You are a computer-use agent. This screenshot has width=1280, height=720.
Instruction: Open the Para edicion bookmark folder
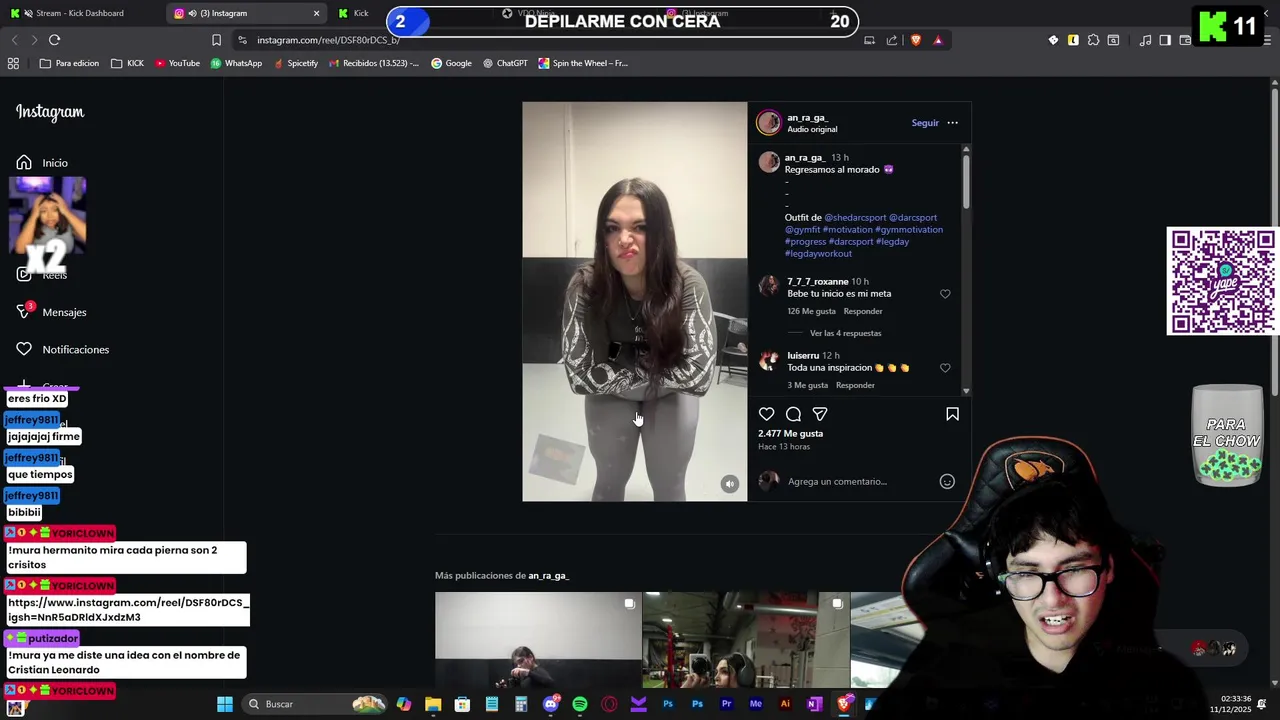point(69,63)
